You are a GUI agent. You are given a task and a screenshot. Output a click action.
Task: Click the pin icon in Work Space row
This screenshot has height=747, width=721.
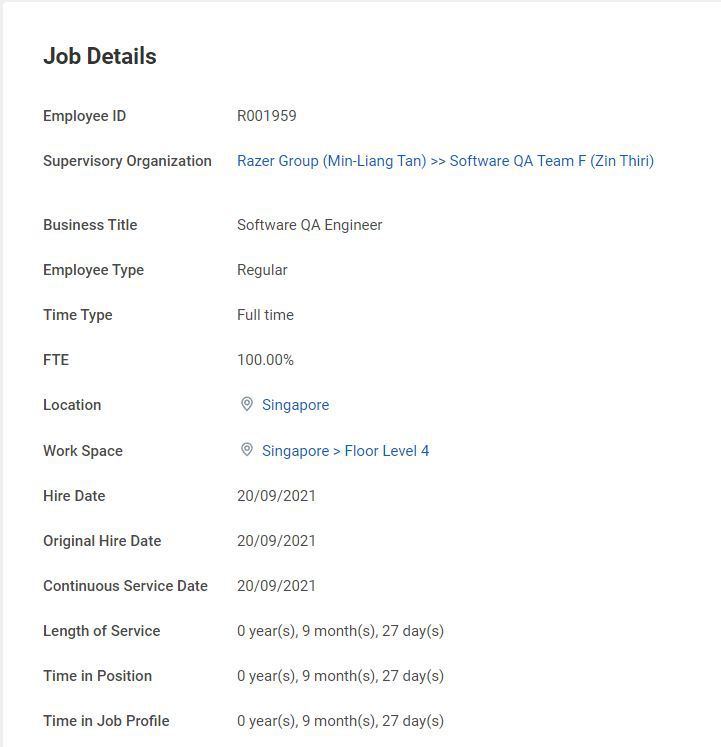click(x=246, y=450)
